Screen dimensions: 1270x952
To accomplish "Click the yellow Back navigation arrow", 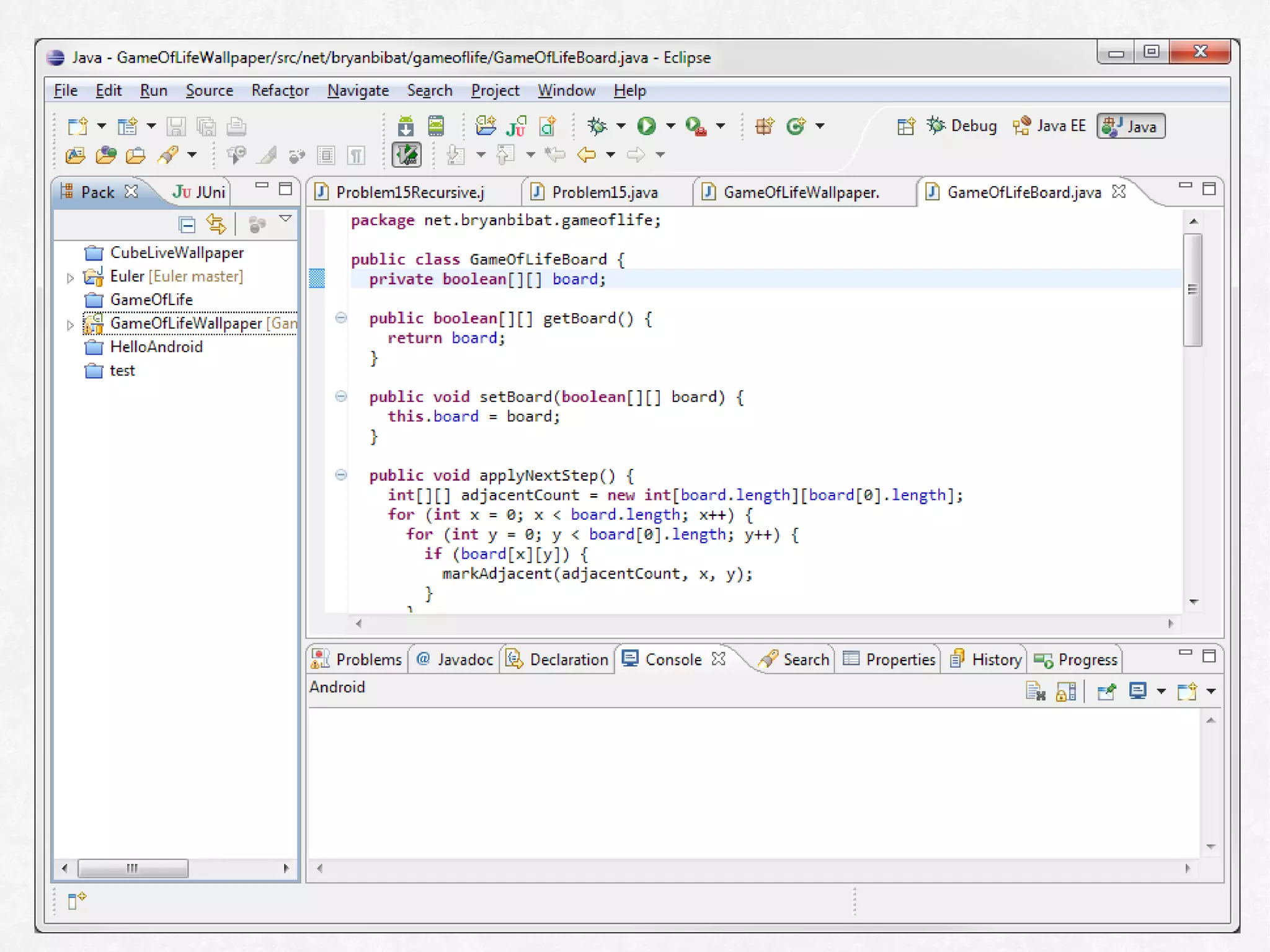I will point(586,154).
